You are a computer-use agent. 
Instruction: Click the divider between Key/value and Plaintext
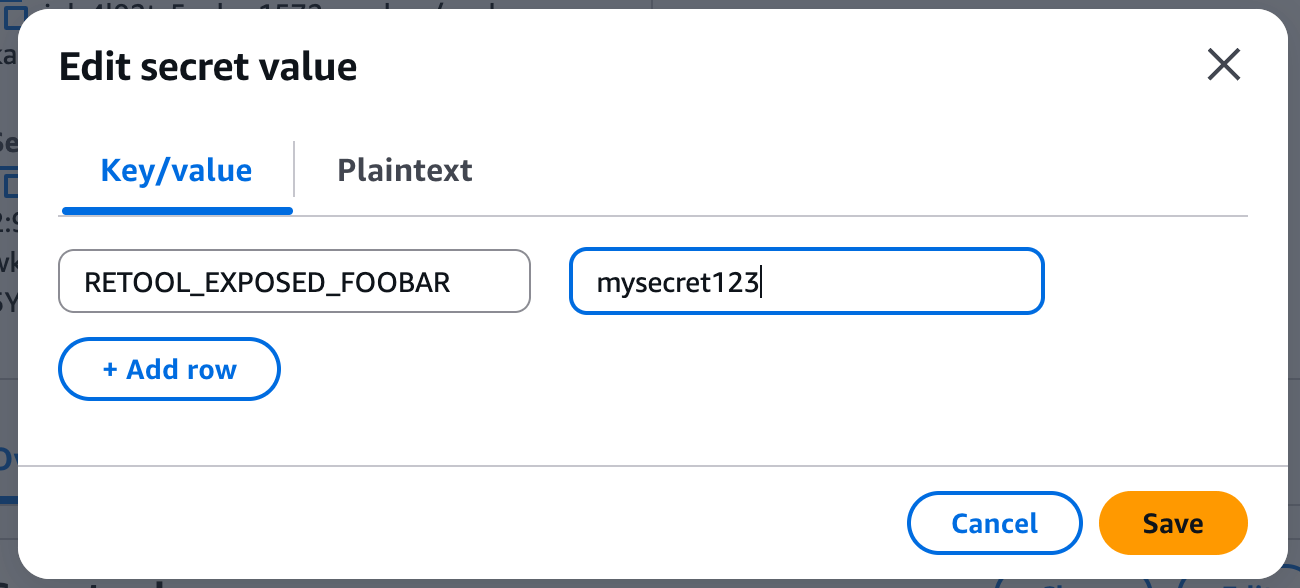click(x=294, y=169)
